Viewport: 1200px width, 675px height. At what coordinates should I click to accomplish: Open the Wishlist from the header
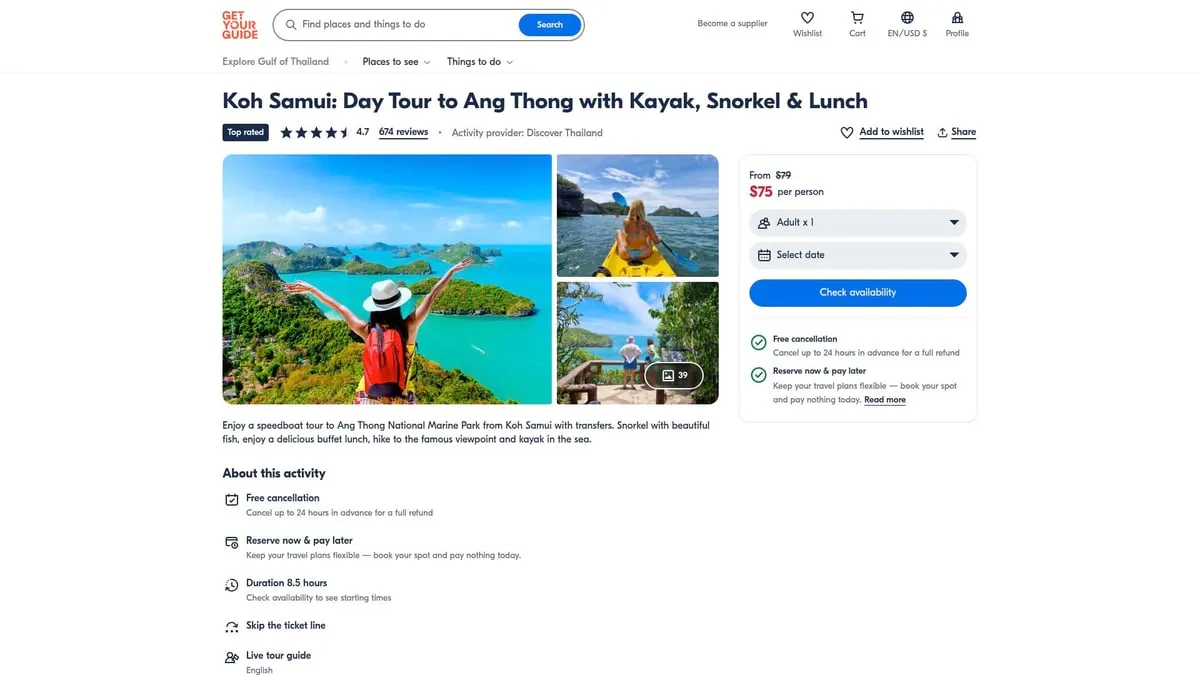point(807,24)
